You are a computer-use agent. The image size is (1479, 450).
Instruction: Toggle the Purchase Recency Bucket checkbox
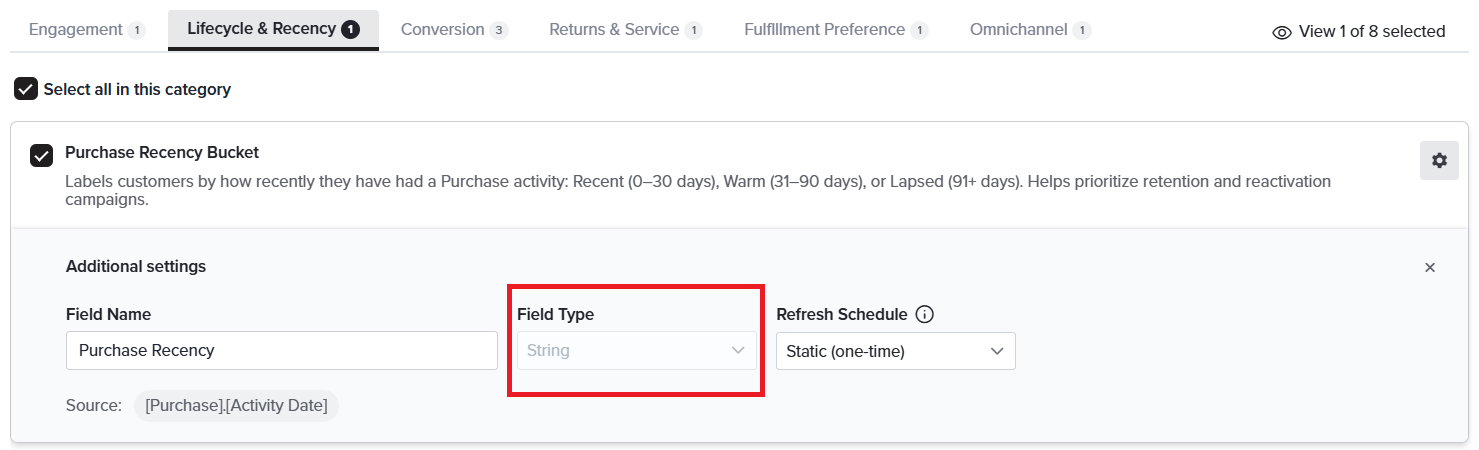(x=41, y=156)
